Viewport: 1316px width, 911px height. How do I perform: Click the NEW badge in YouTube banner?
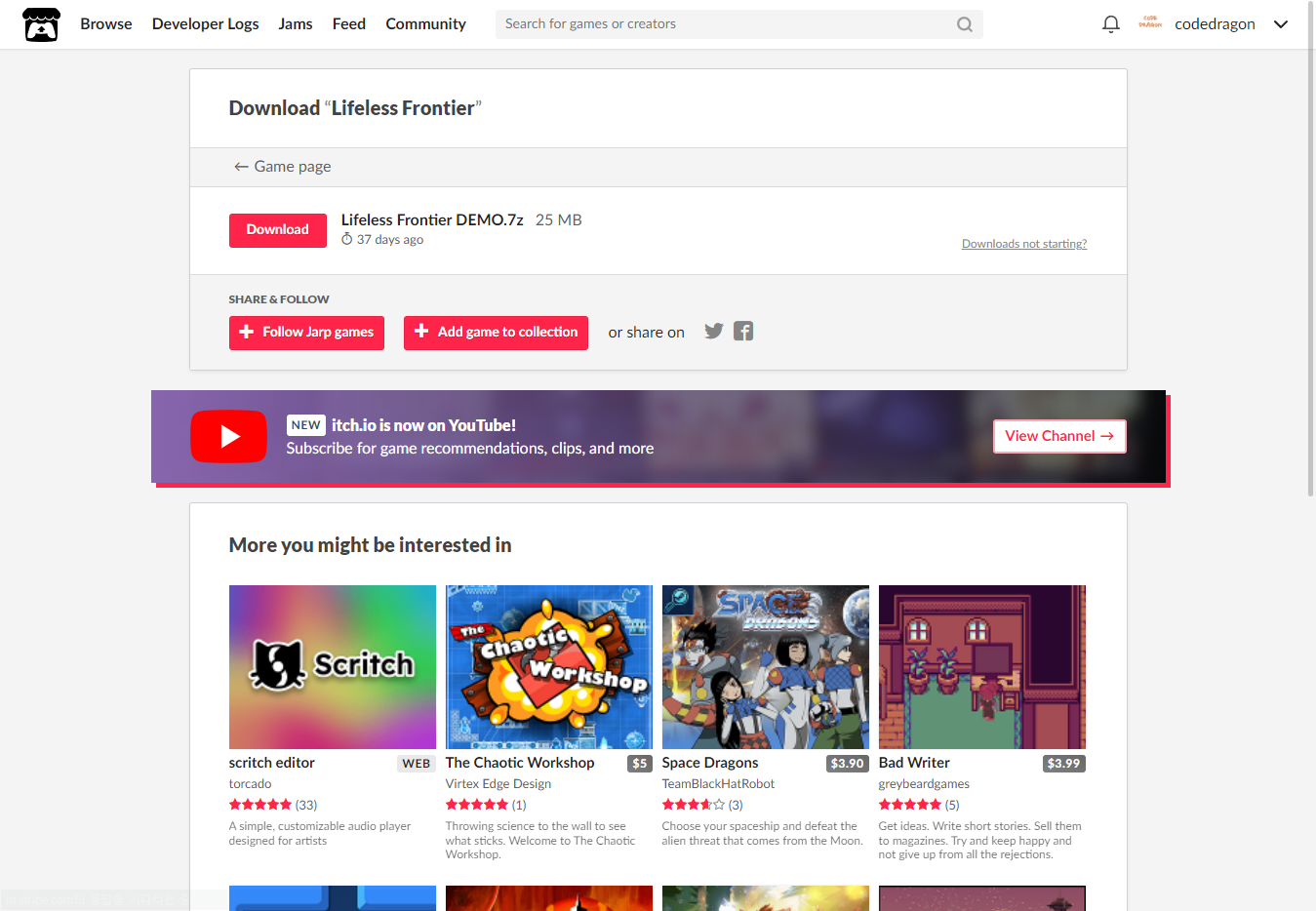[x=306, y=425]
